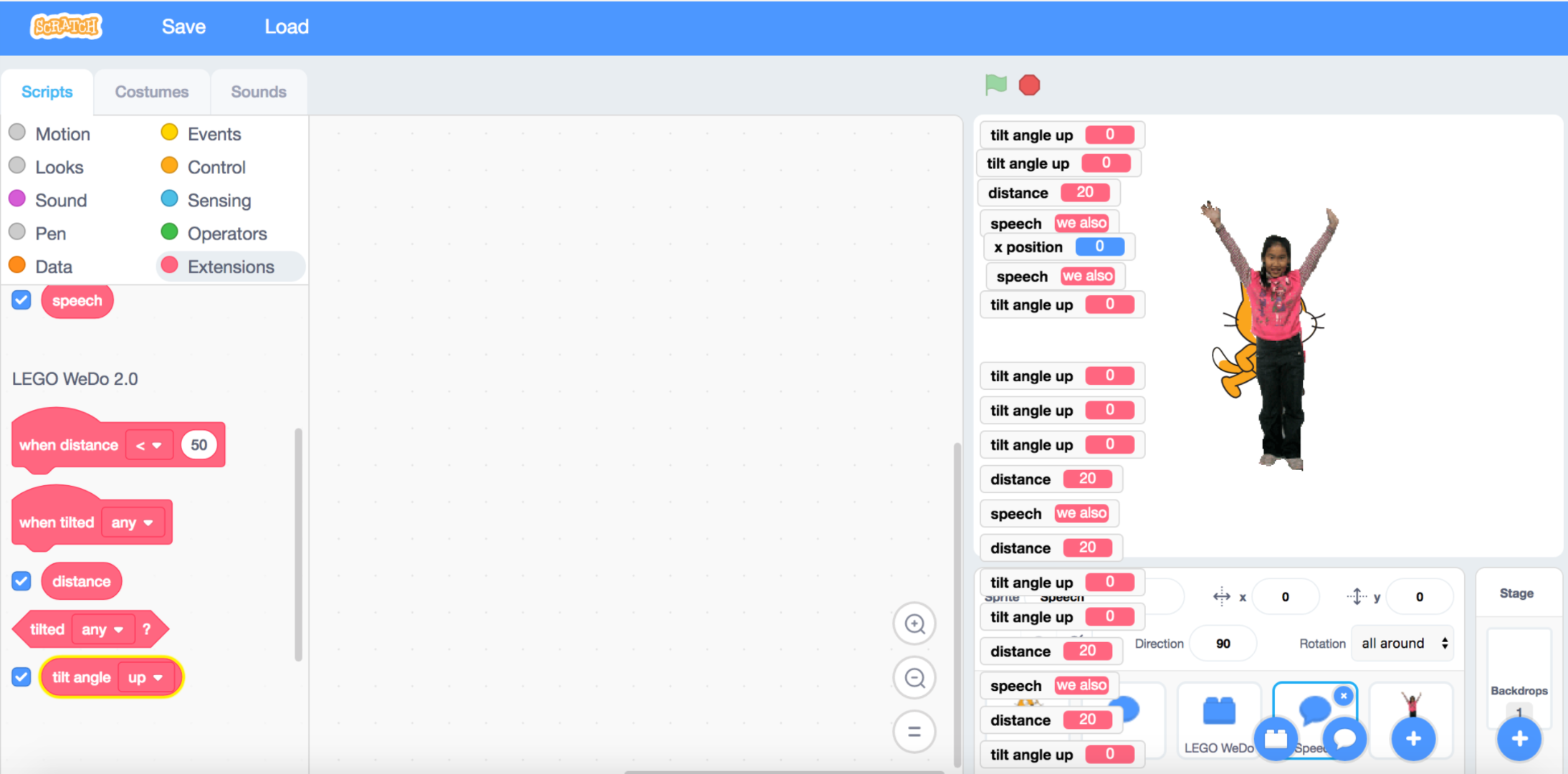Click the red stop sign
This screenshot has width=1568, height=774.
[x=1029, y=85]
